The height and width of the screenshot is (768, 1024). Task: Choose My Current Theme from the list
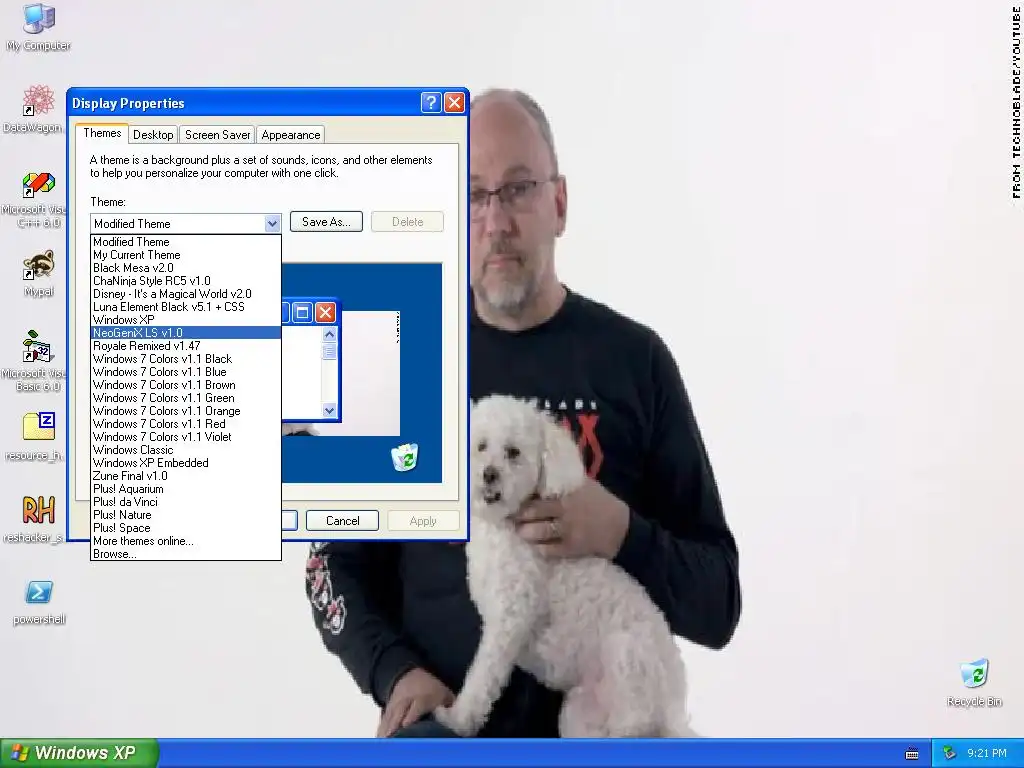[x=186, y=255]
